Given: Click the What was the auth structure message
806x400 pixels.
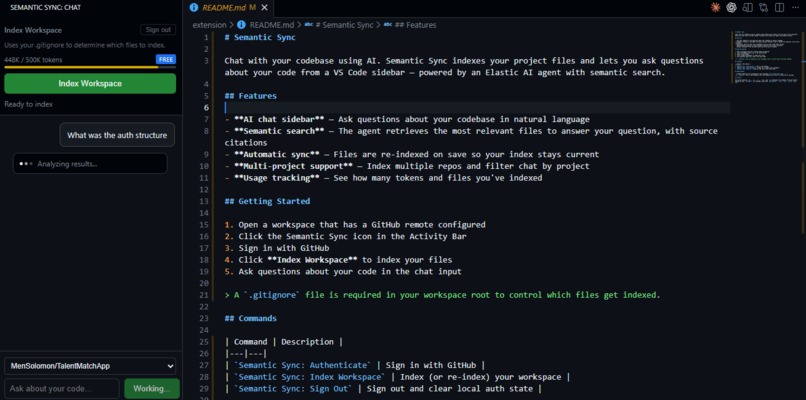Looking at the screenshot, I should click(x=117, y=135).
